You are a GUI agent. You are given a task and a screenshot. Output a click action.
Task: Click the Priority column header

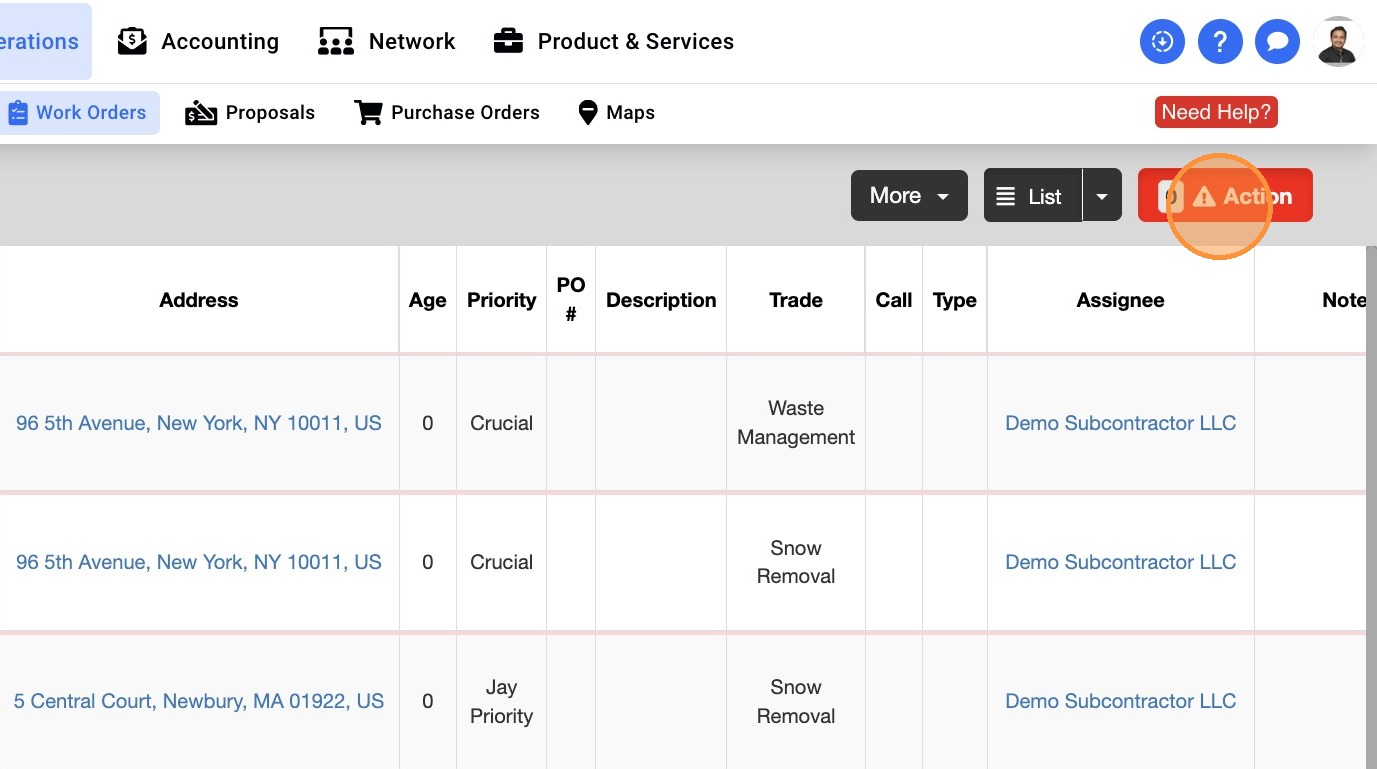(x=501, y=300)
